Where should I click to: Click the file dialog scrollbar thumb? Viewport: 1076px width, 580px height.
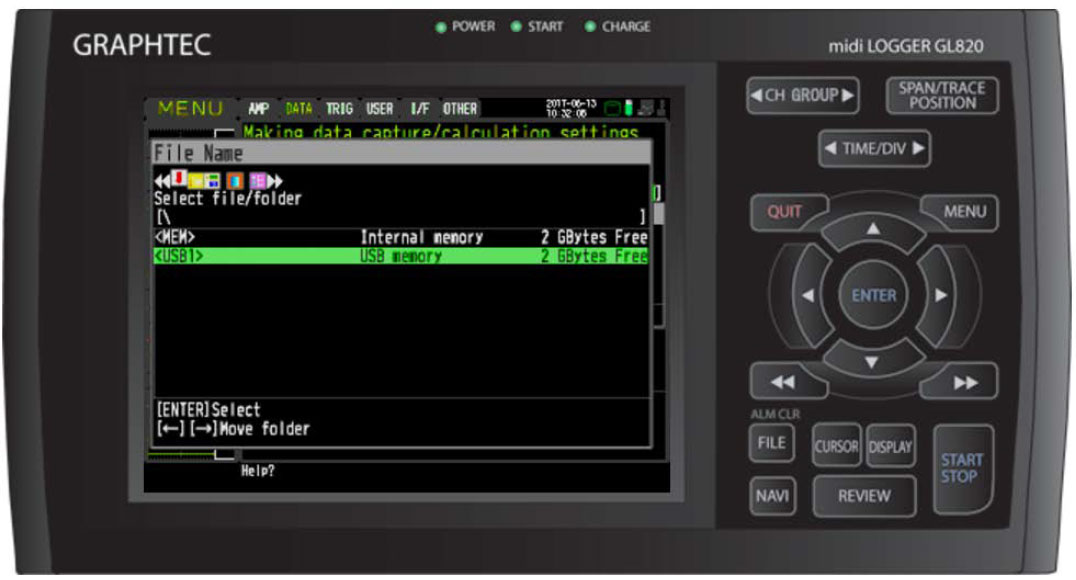tap(659, 214)
